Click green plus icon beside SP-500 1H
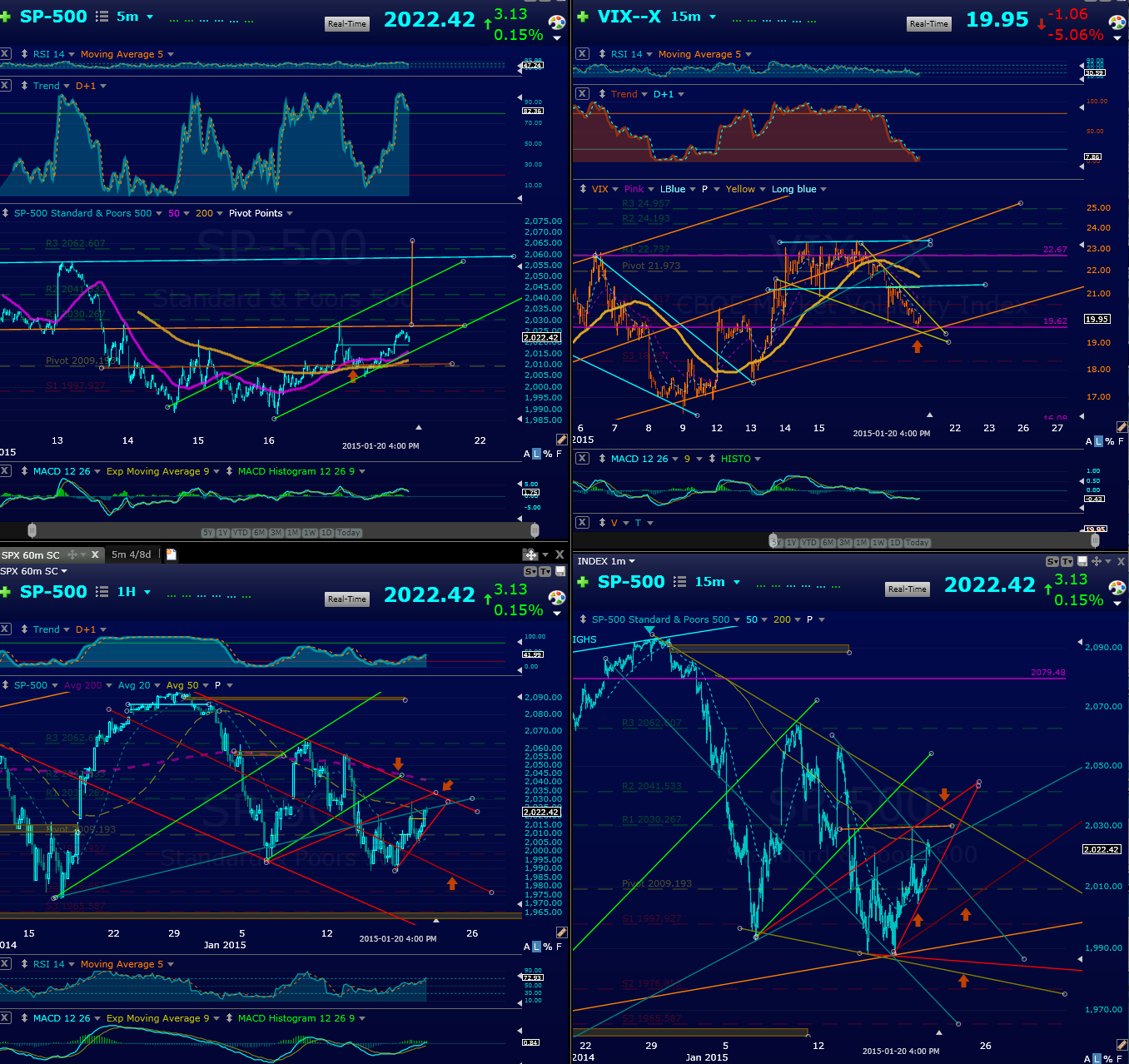The width and height of the screenshot is (1129, 1064). (x=5, y=592)
